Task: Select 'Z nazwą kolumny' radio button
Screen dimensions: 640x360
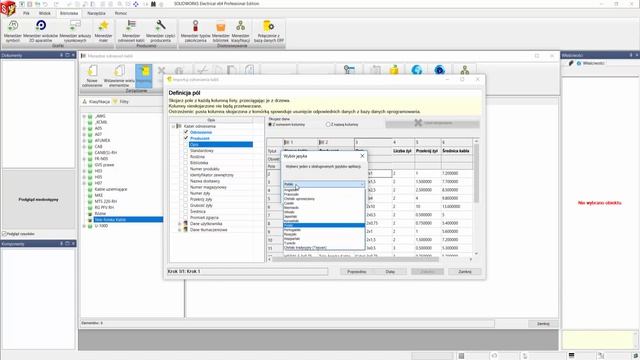Action: coord(328,124)
